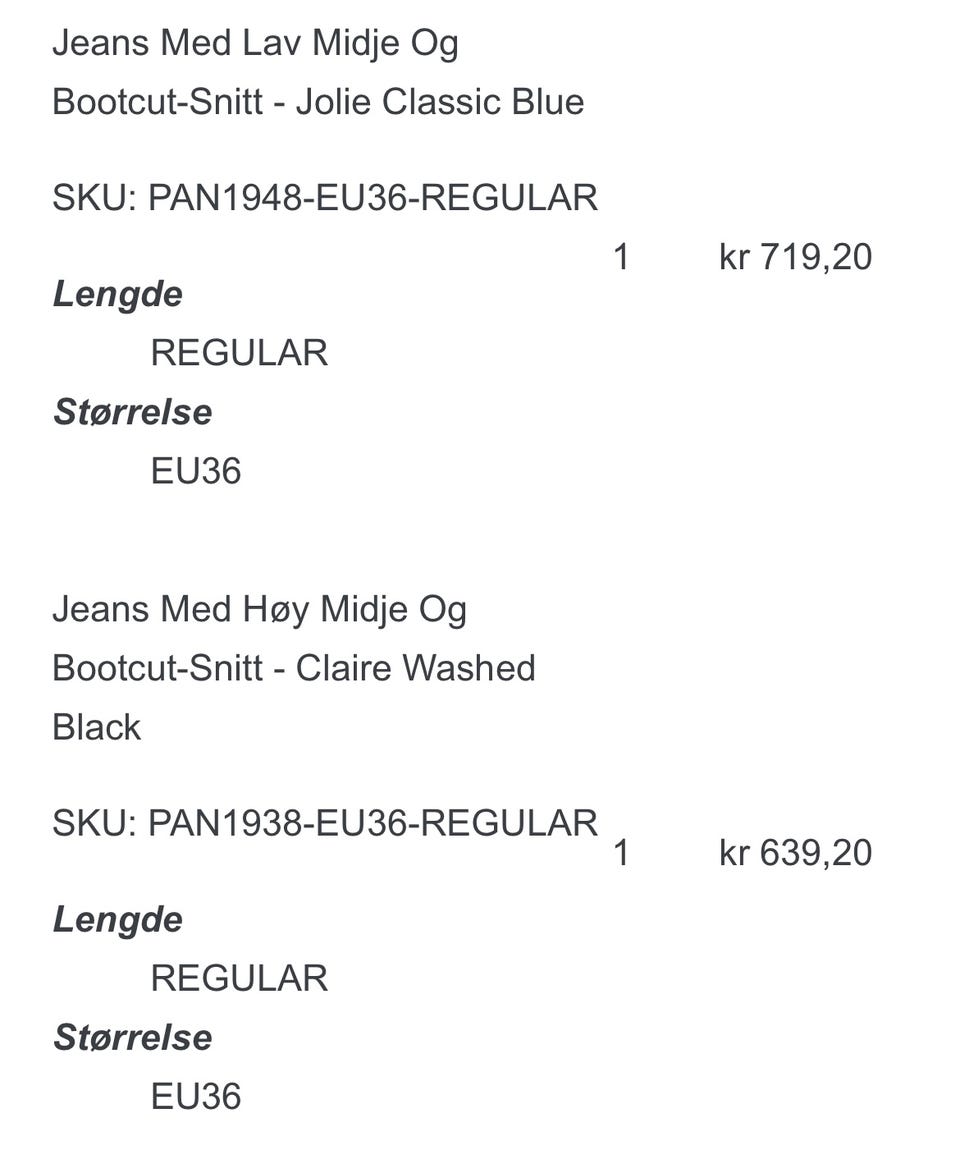960x1150 pixels.
Task: Click the quantity 1 beside kr 719,20
Action: point(621,257)
